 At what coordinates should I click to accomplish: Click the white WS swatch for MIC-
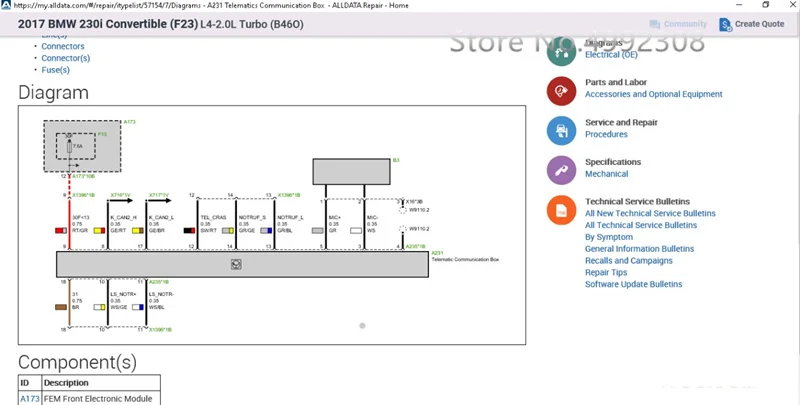click(x=356, y=231)
